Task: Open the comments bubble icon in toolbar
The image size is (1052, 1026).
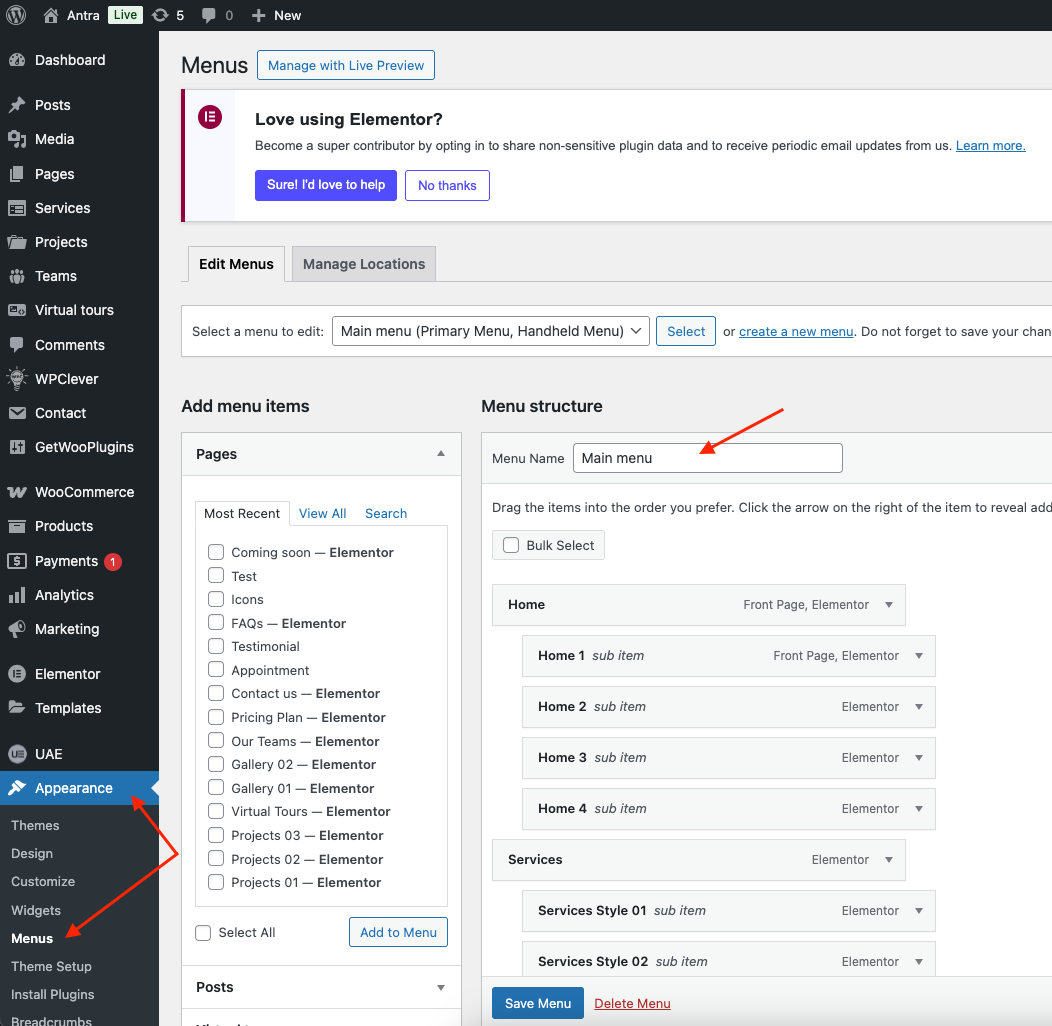Action: point(209,15)
